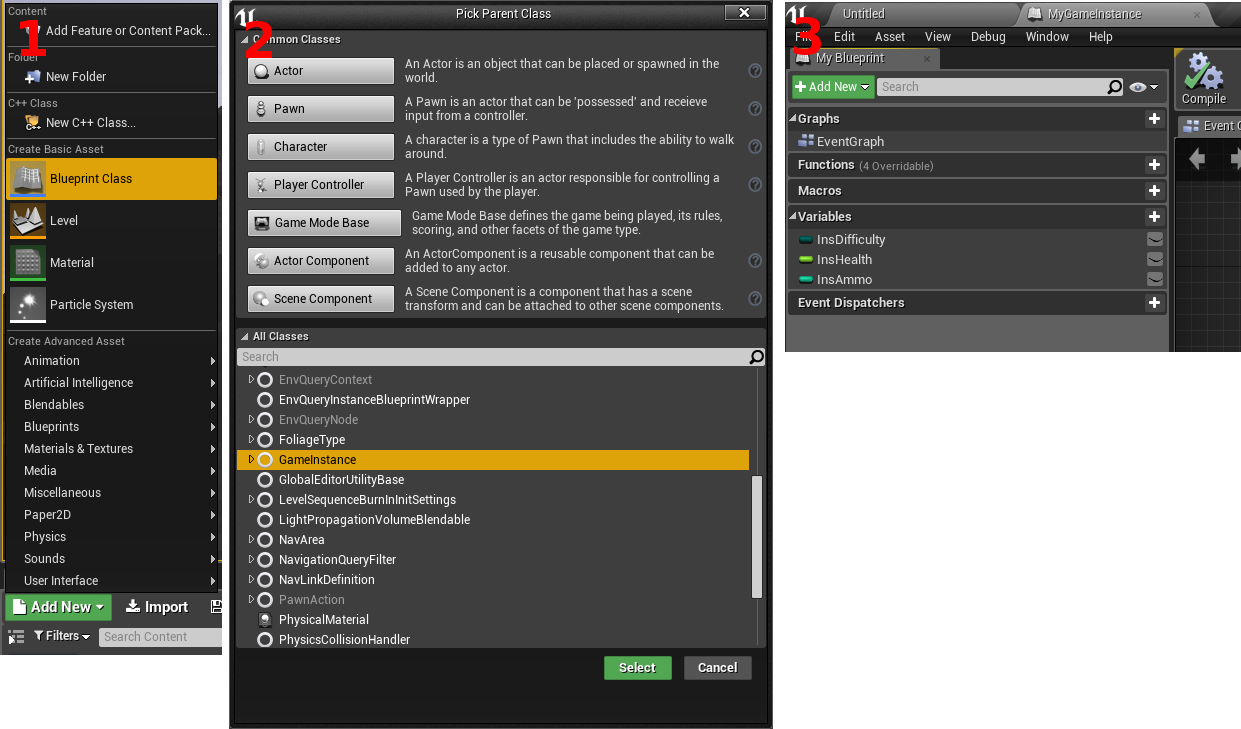
Task: Open Materials & Textures submenu
Action: pyautogui.click(x=112, y=449)
